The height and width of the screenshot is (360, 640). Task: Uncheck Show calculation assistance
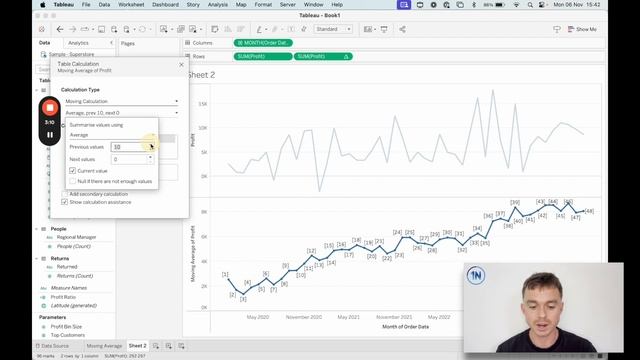click(64, 202)
